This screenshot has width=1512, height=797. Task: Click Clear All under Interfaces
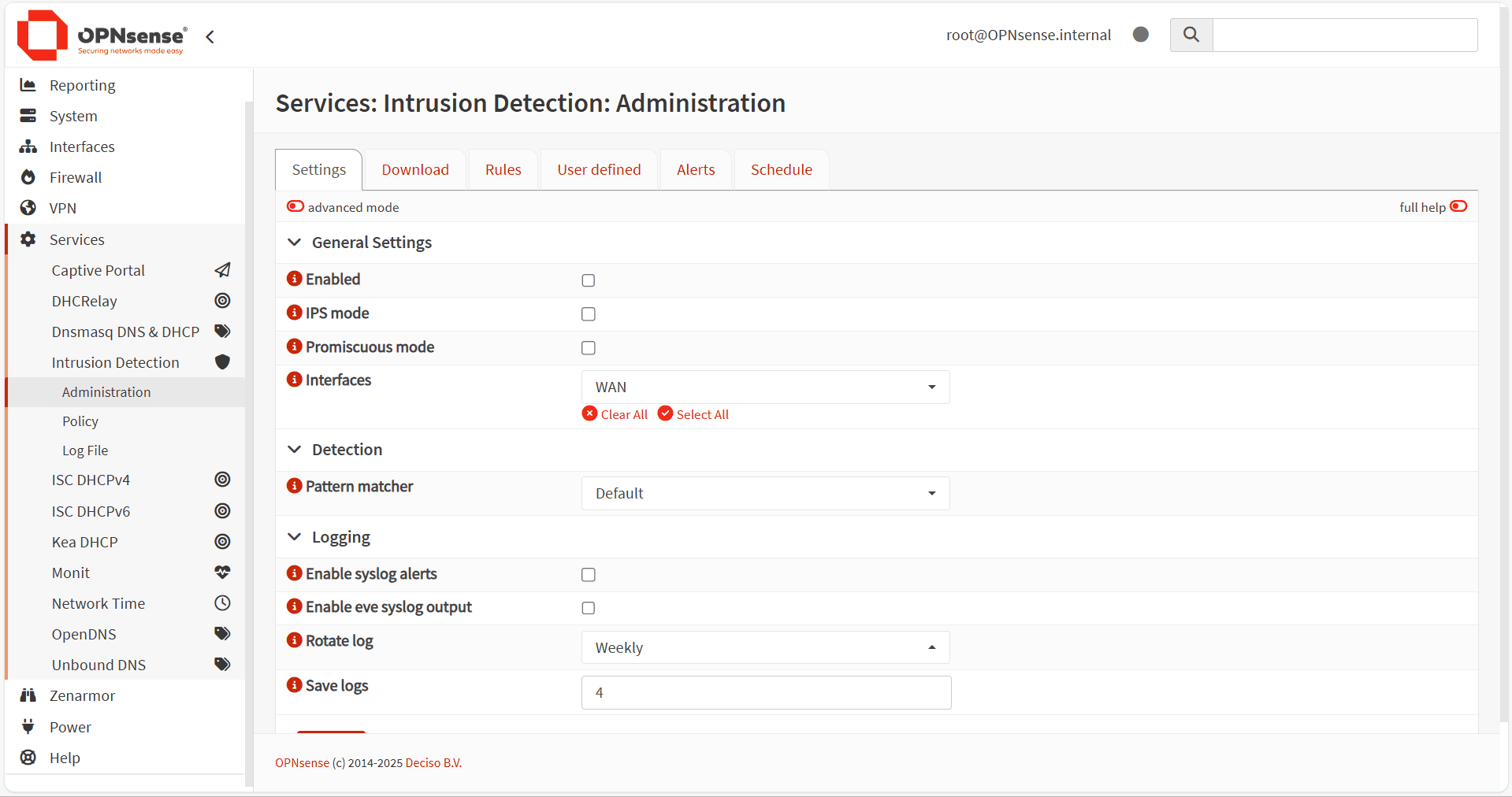pos(615,414)
